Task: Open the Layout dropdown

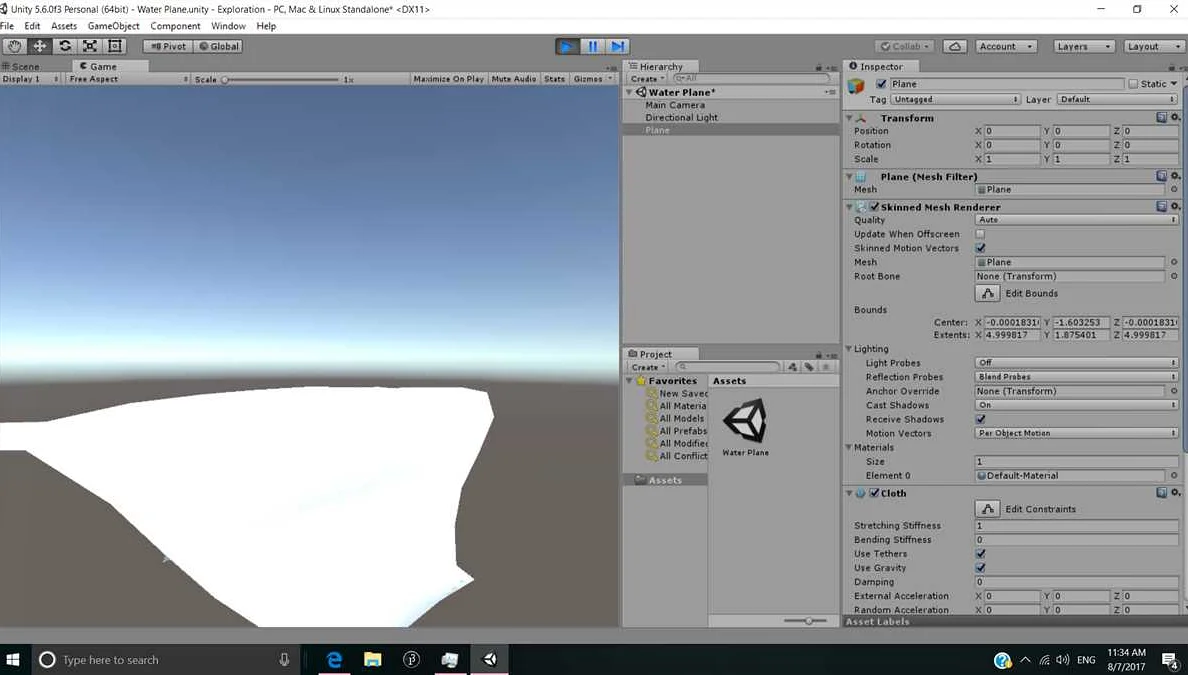Action: pos(1153,46)
